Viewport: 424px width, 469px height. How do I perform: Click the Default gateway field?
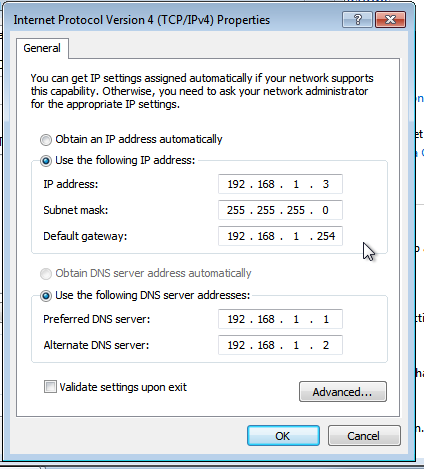click(x=280, y=236)
